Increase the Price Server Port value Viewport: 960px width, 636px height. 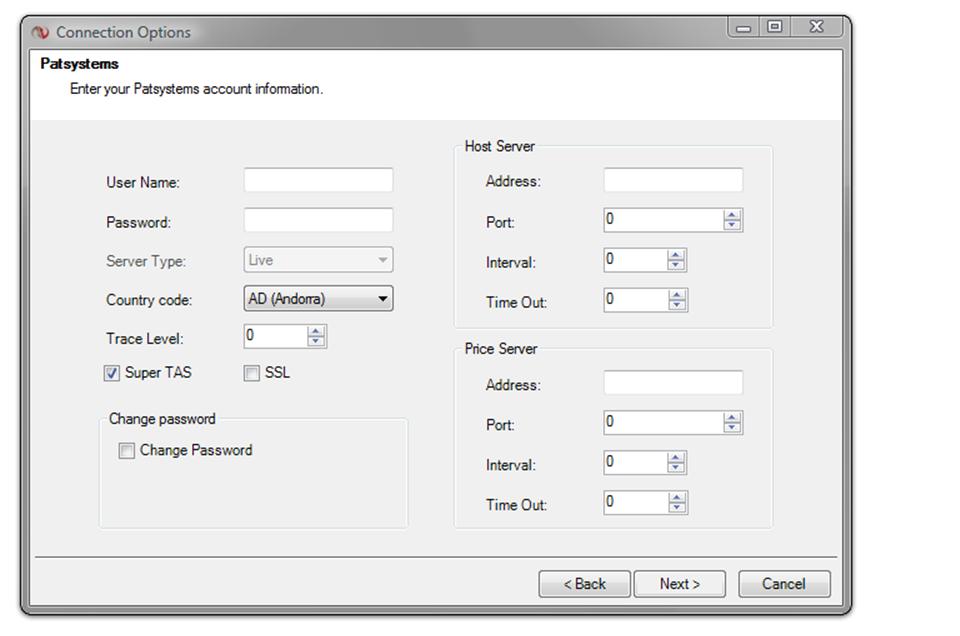click(732, 417)
